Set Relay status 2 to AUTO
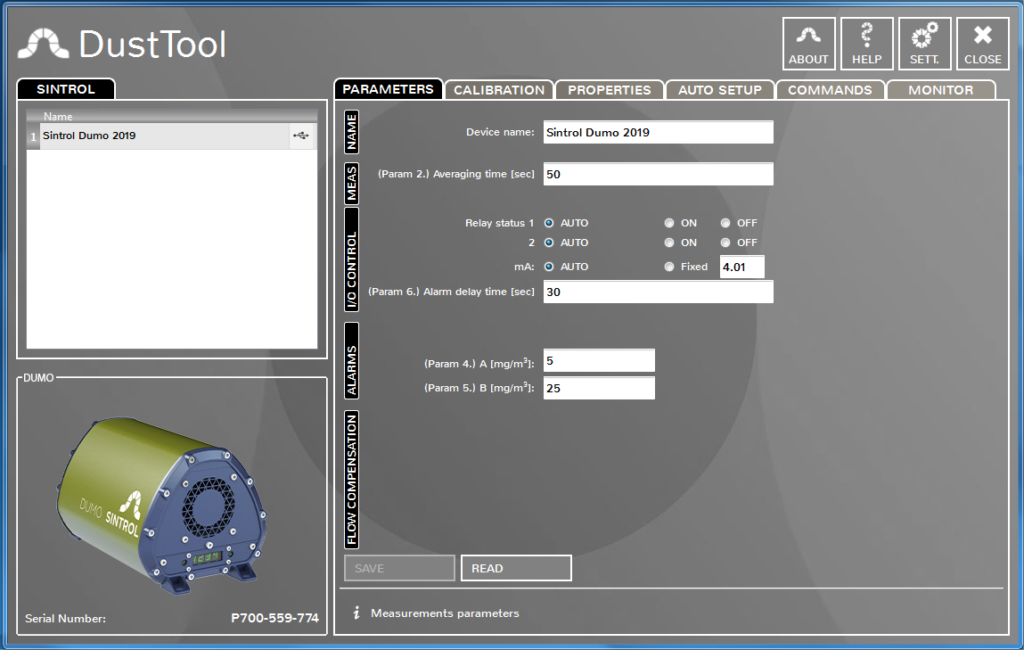Image resolution: width=1024 pixels, height=650 pixels. [549, 242]
